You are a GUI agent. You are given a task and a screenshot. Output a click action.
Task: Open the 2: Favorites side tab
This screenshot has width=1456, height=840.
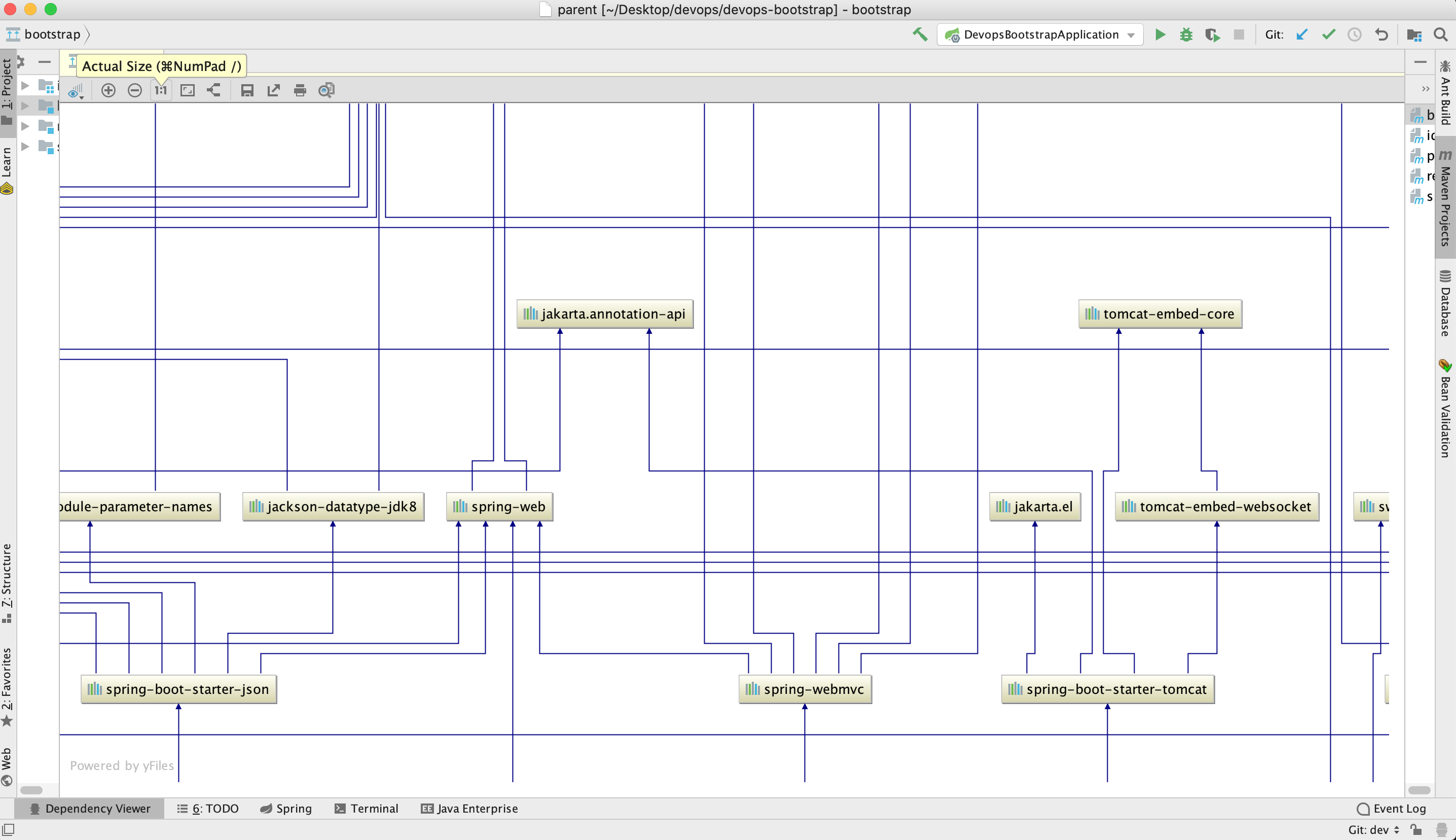(x=7, y=686)
